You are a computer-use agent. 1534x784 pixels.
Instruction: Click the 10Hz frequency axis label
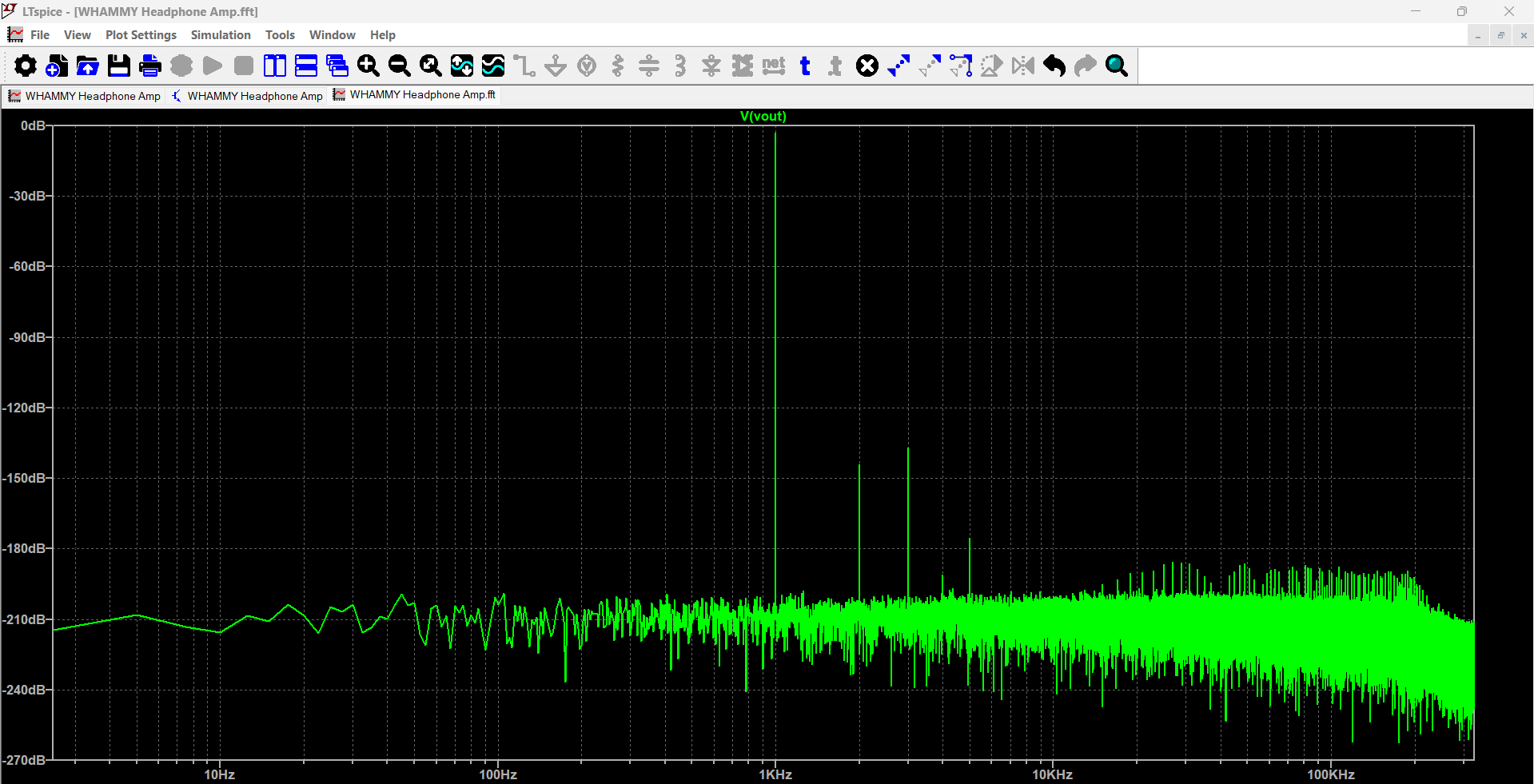[220, 774]
